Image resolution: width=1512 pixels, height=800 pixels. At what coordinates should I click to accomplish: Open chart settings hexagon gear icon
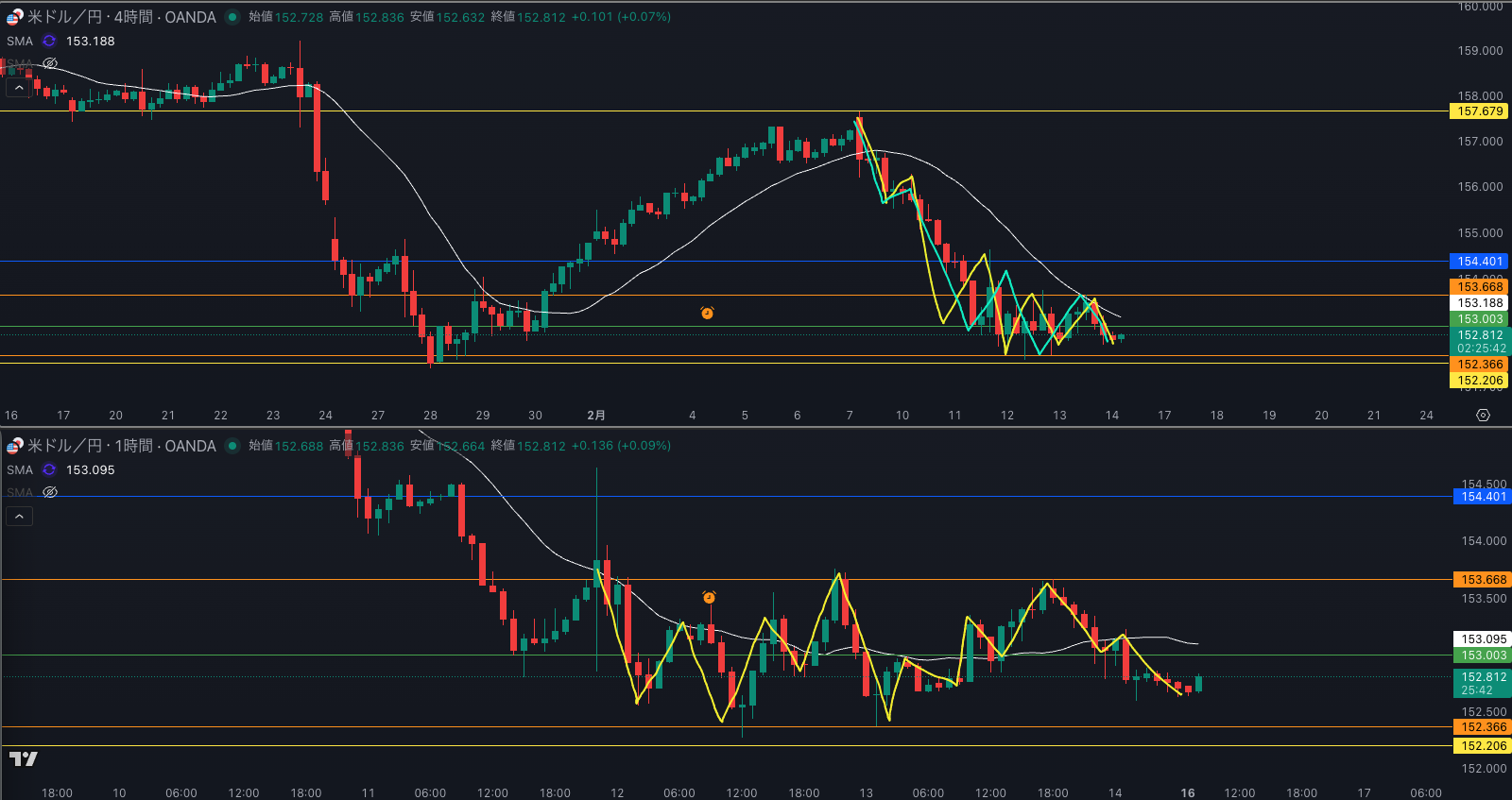coord(1483,416)
